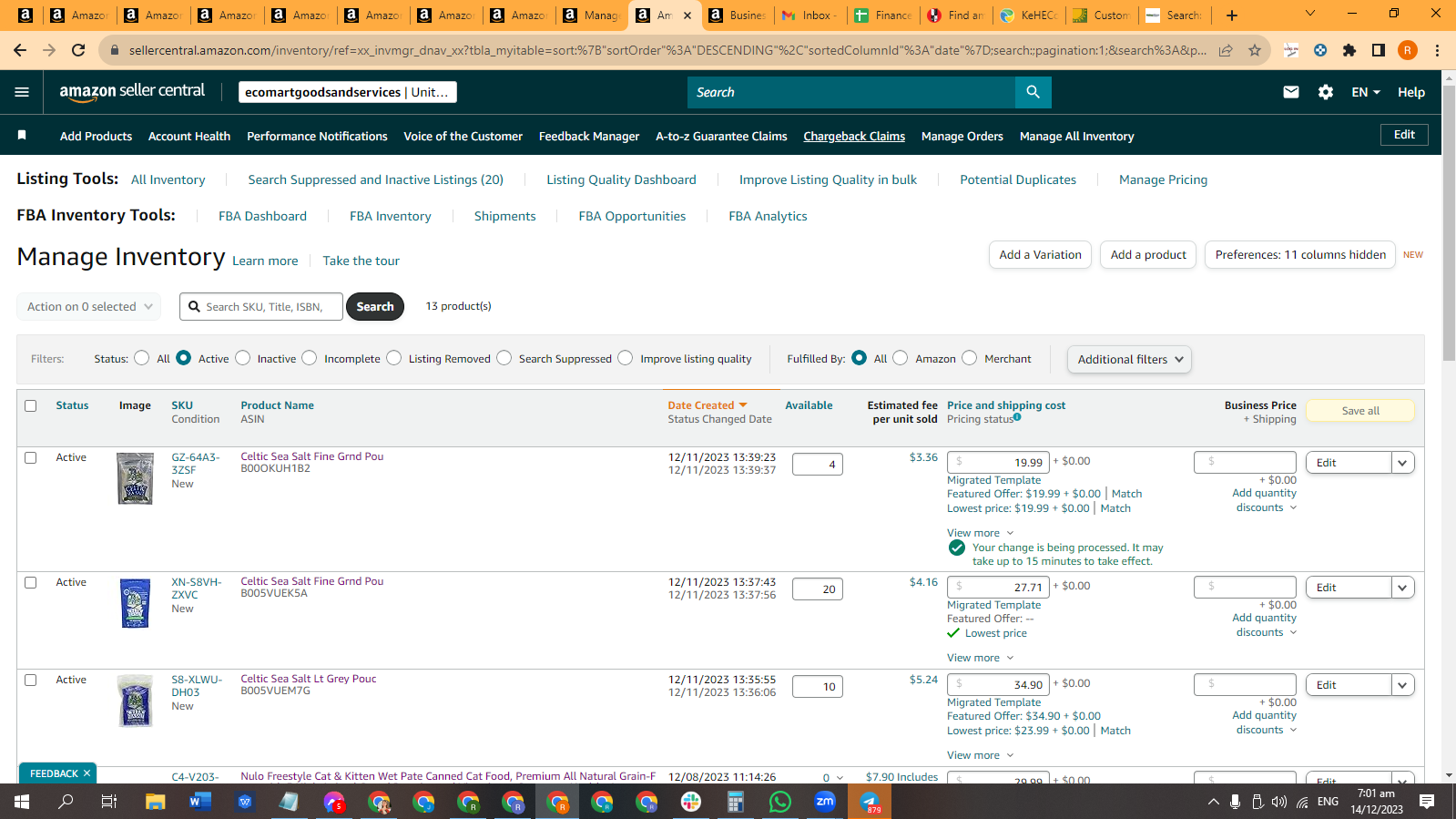Expand Add quantity discounts for $34.90 listing
Screen dimensions: 1456x819
coord(1265,722)
